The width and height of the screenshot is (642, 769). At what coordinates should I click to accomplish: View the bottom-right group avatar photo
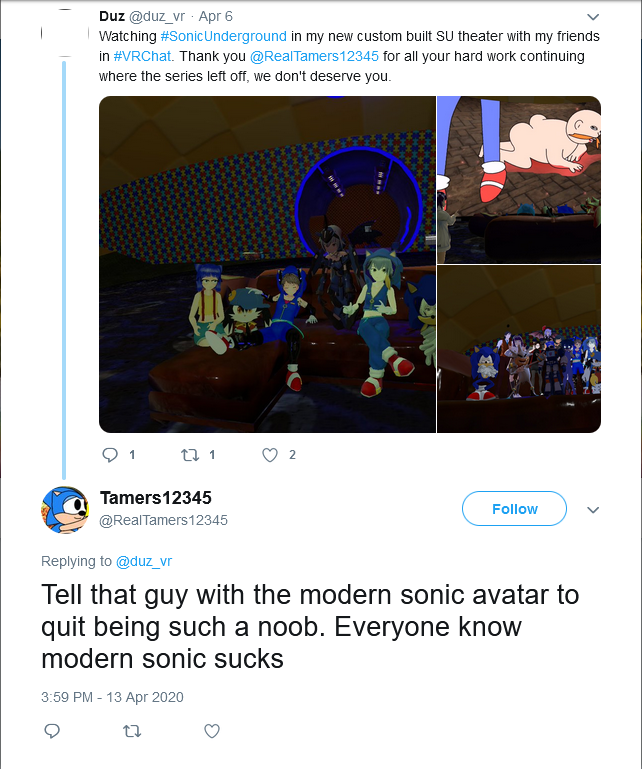pyautogui.click(x=519, y=348)
